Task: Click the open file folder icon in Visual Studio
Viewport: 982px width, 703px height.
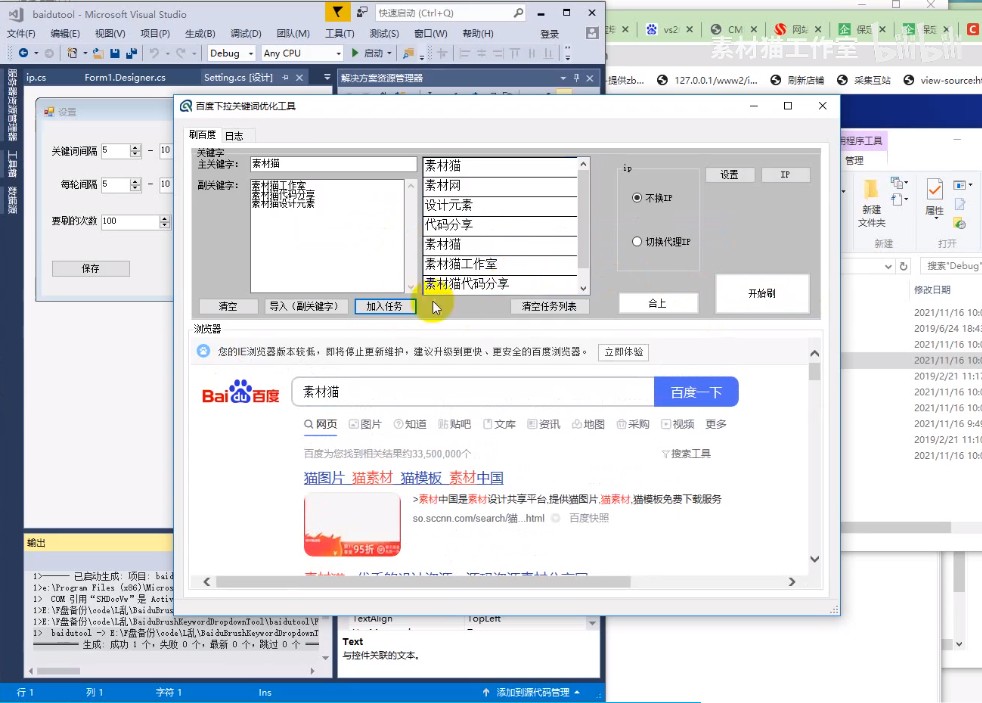Action: pyautogui.click(x=98, y=53)
